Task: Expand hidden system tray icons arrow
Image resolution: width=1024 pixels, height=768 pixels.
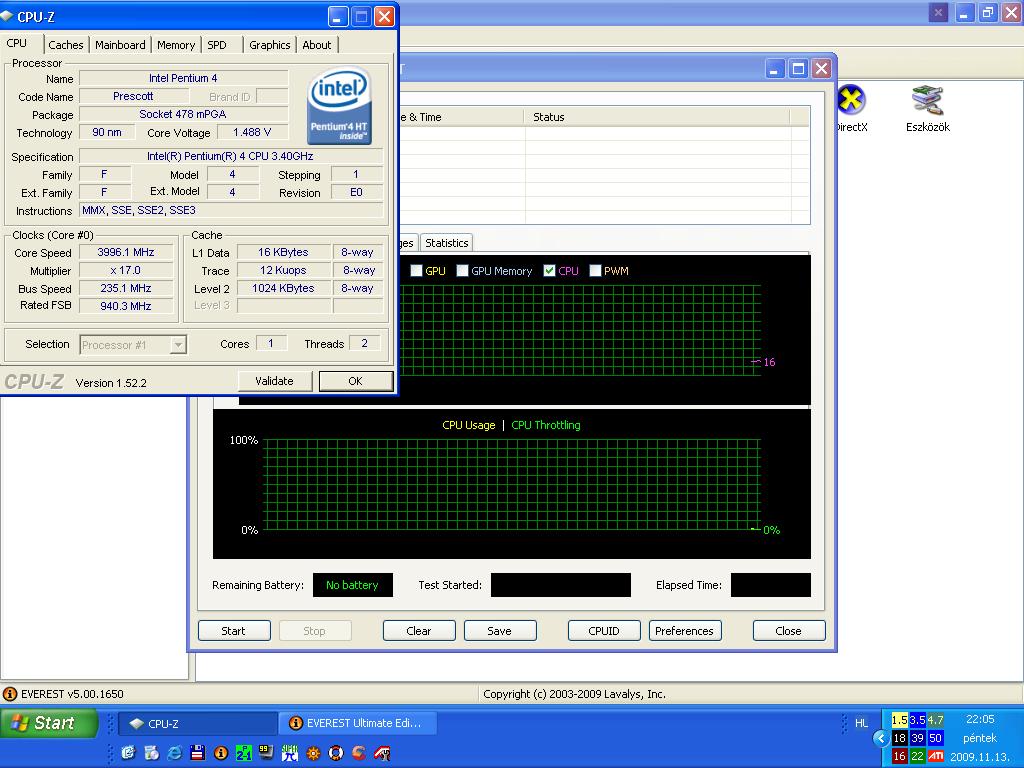Action: [880, 738]
